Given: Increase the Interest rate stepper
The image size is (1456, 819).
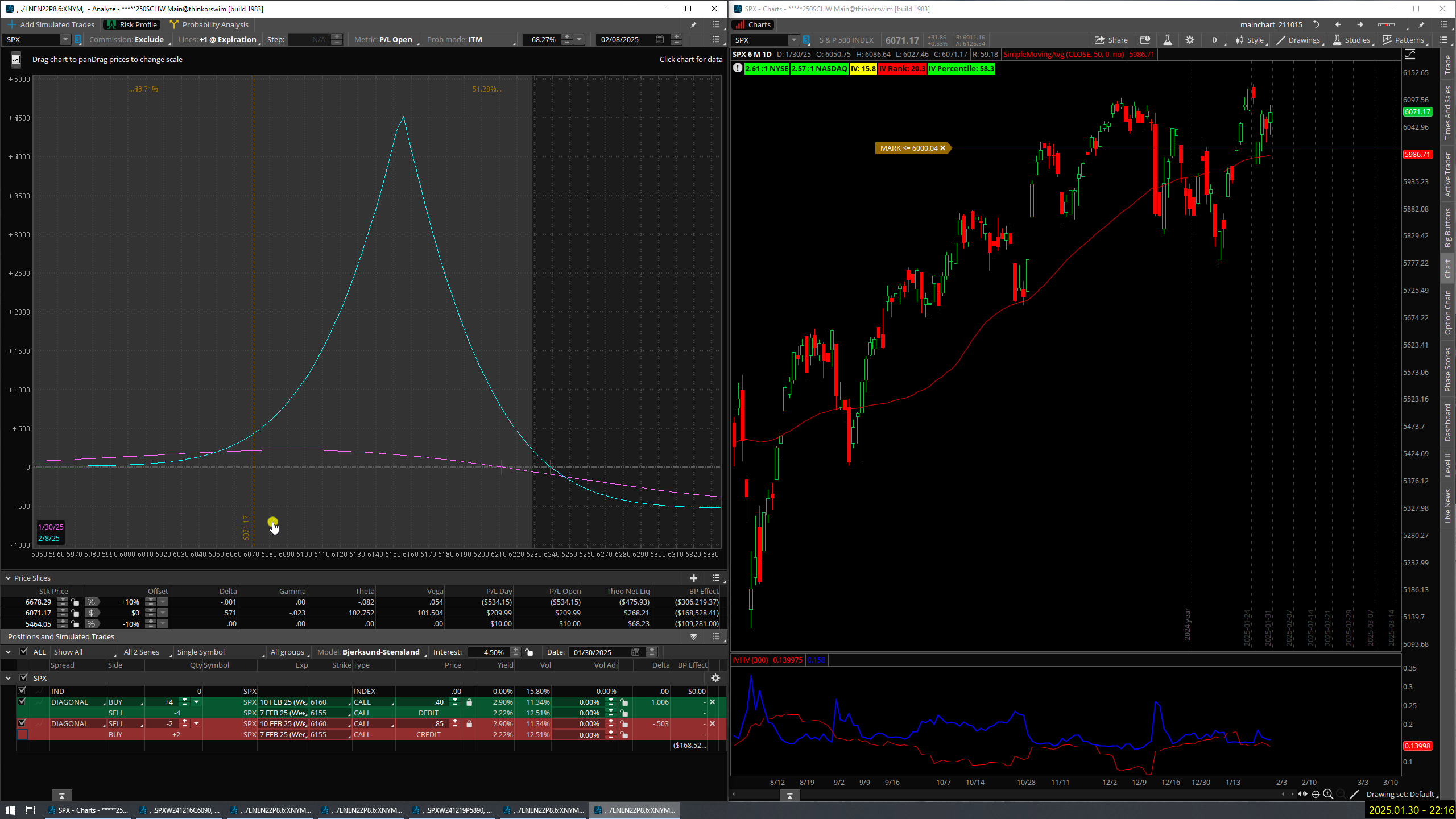Looking at the screenshot, I should (515, 650).
